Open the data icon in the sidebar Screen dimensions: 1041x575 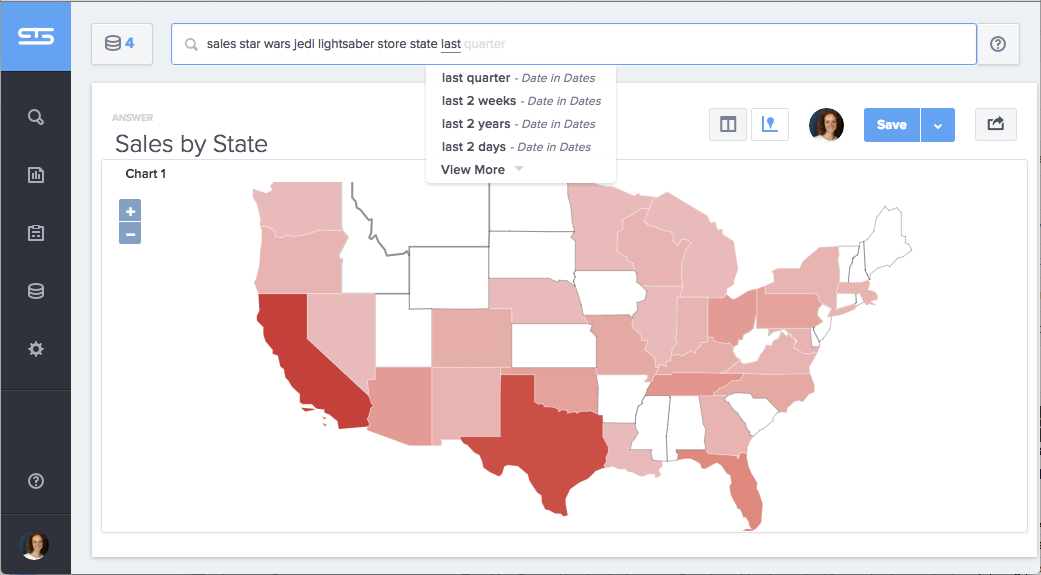(x=36, y=291)
